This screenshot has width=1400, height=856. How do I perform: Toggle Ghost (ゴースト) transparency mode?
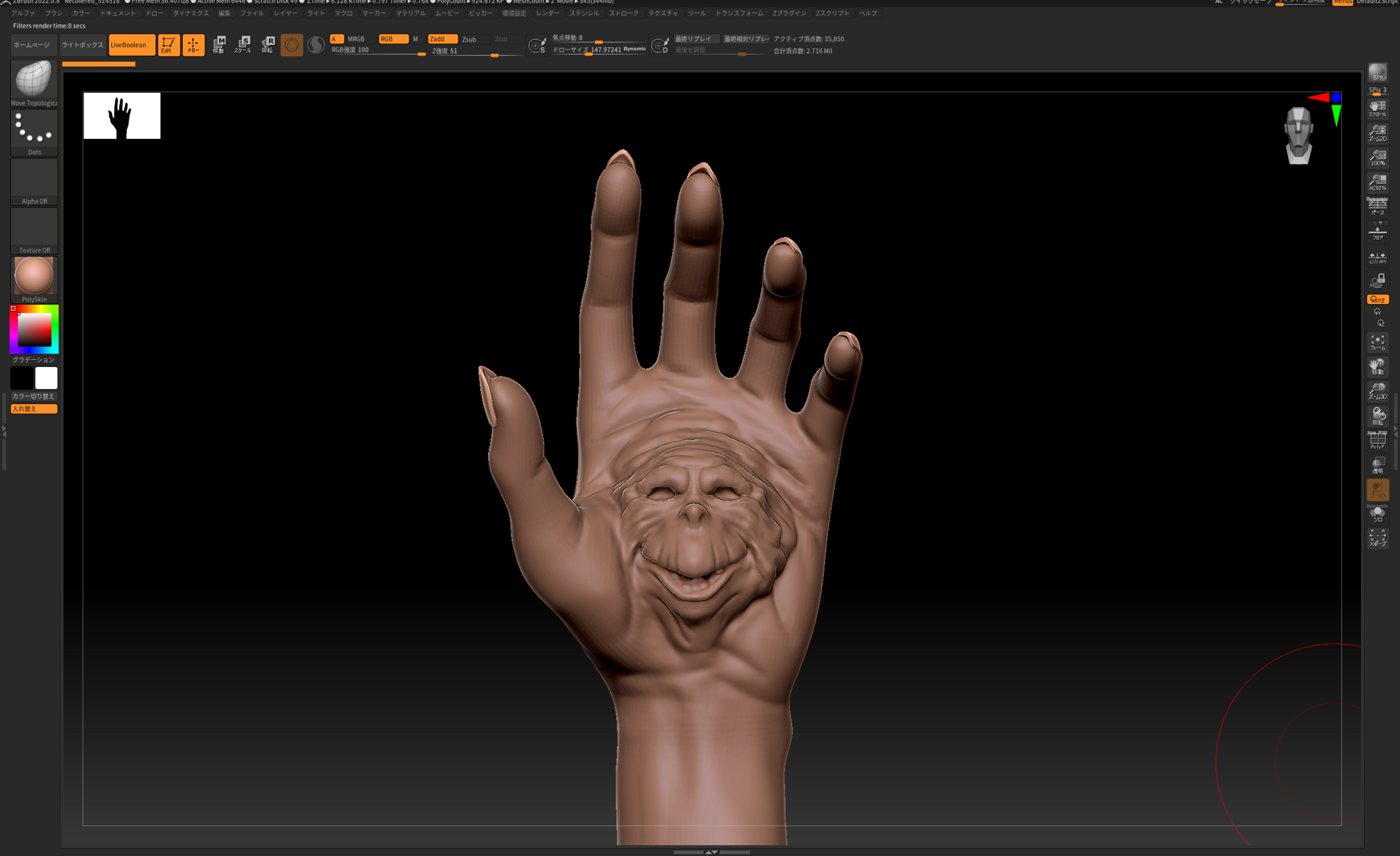pos(1377,490)
